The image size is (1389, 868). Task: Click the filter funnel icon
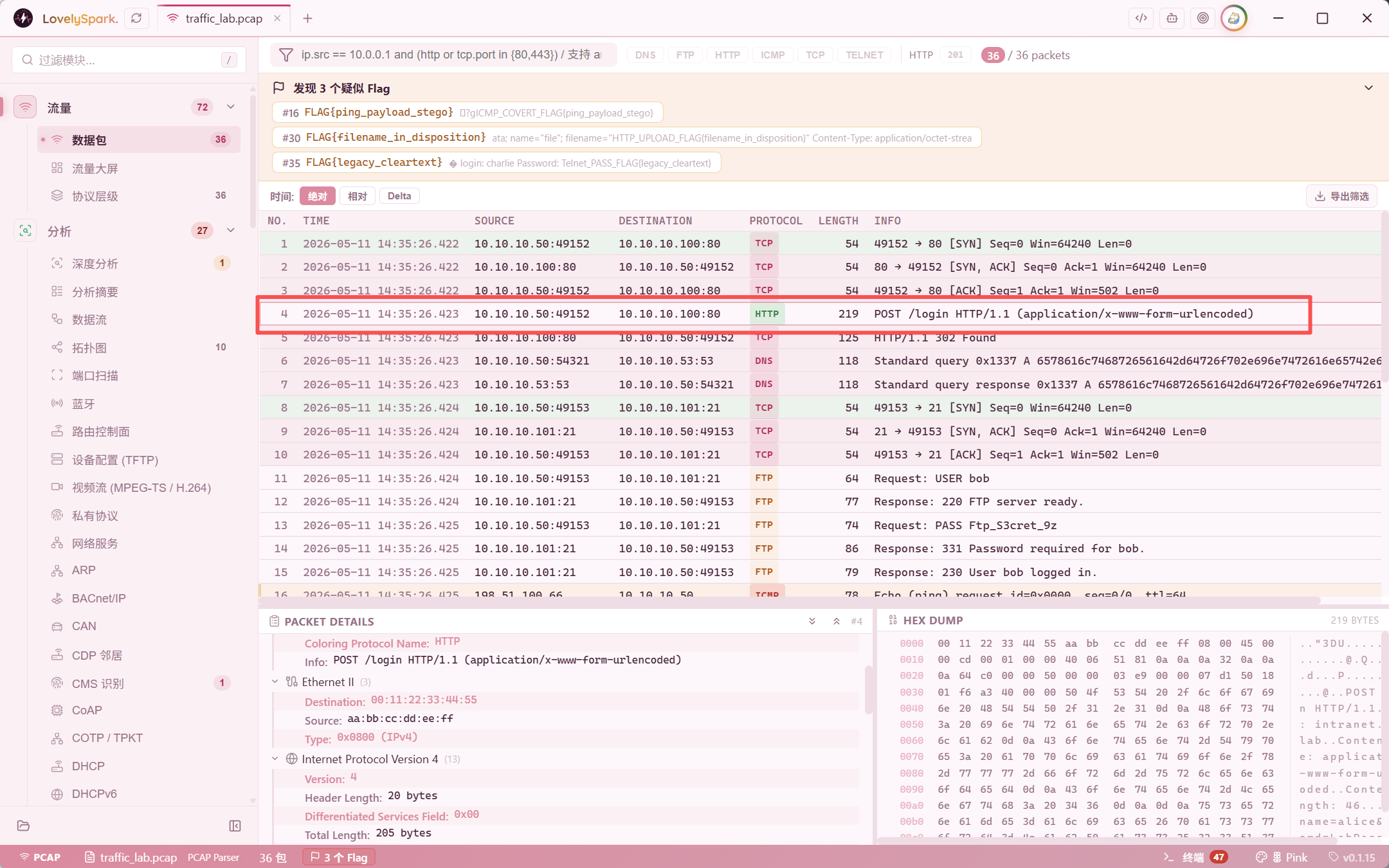(286, 55)
